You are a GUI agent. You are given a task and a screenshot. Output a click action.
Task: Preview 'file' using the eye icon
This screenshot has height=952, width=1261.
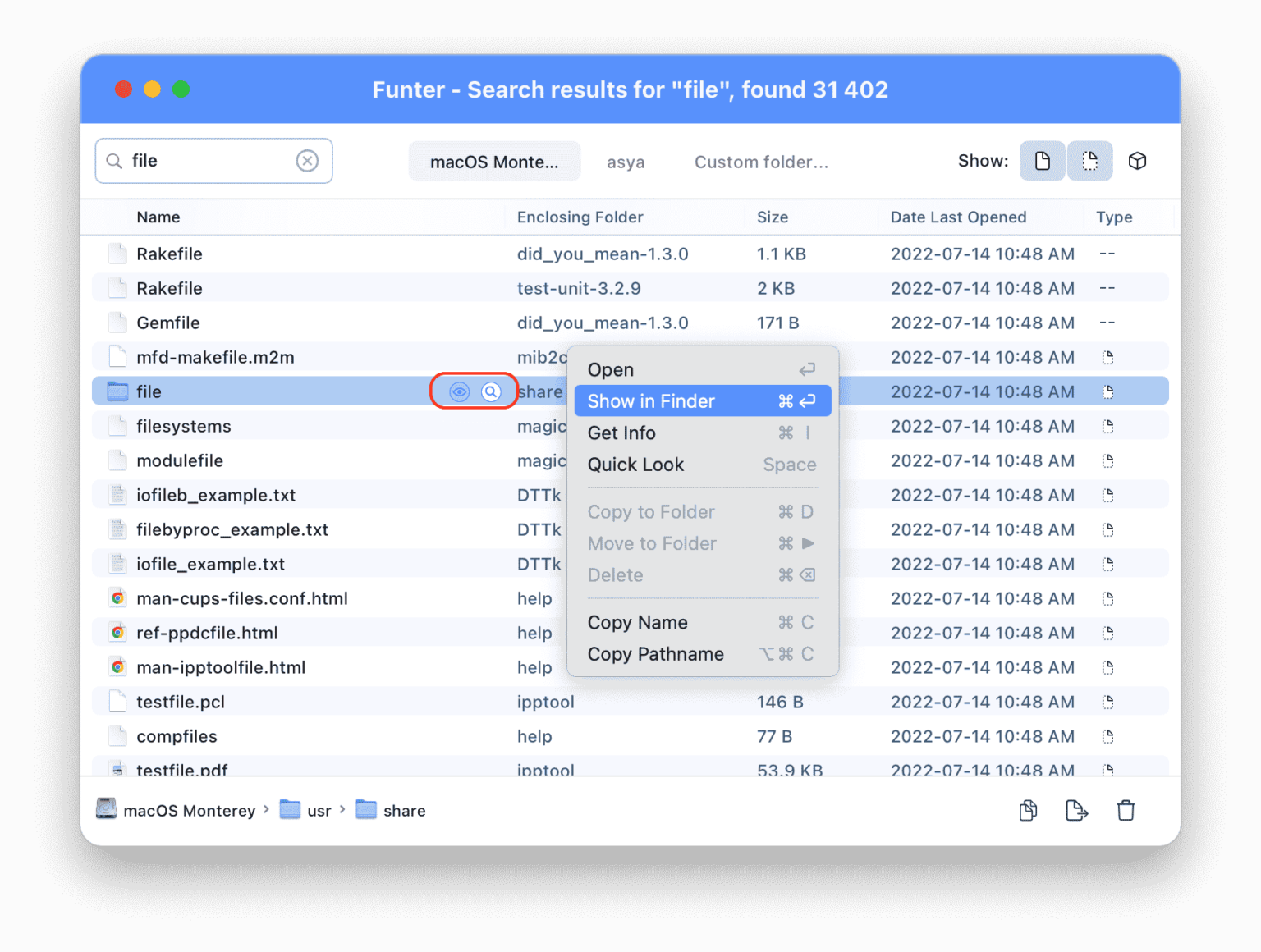click(458, 391)
